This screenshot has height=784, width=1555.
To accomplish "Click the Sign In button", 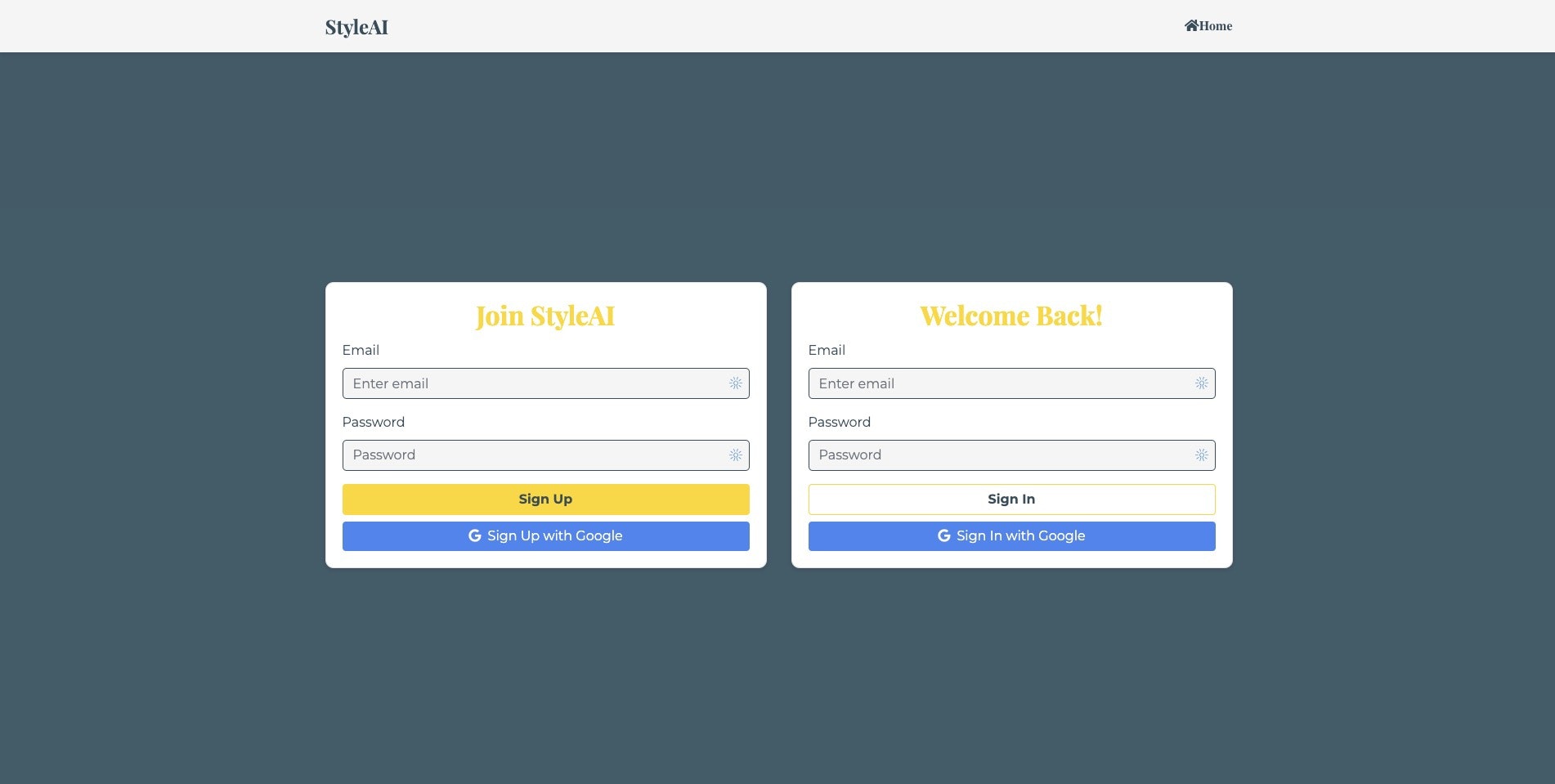I will (x=1011, y=500).
